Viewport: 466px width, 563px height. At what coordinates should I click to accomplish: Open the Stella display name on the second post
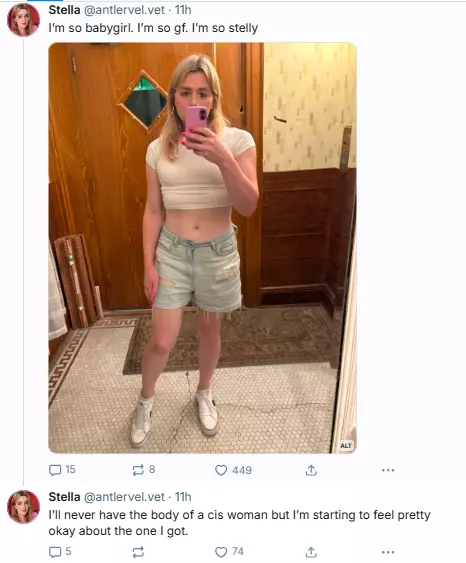pos(64,497)
